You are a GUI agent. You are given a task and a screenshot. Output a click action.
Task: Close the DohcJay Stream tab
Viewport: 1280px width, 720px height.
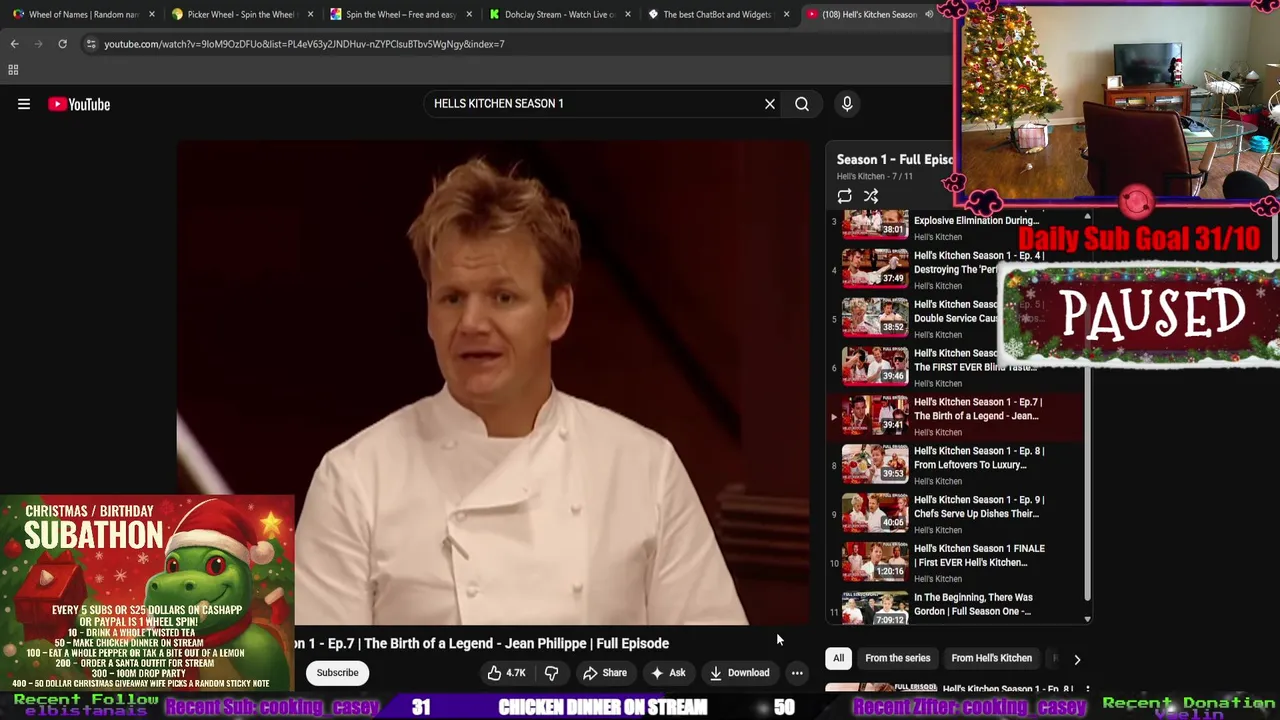[628, 14]
